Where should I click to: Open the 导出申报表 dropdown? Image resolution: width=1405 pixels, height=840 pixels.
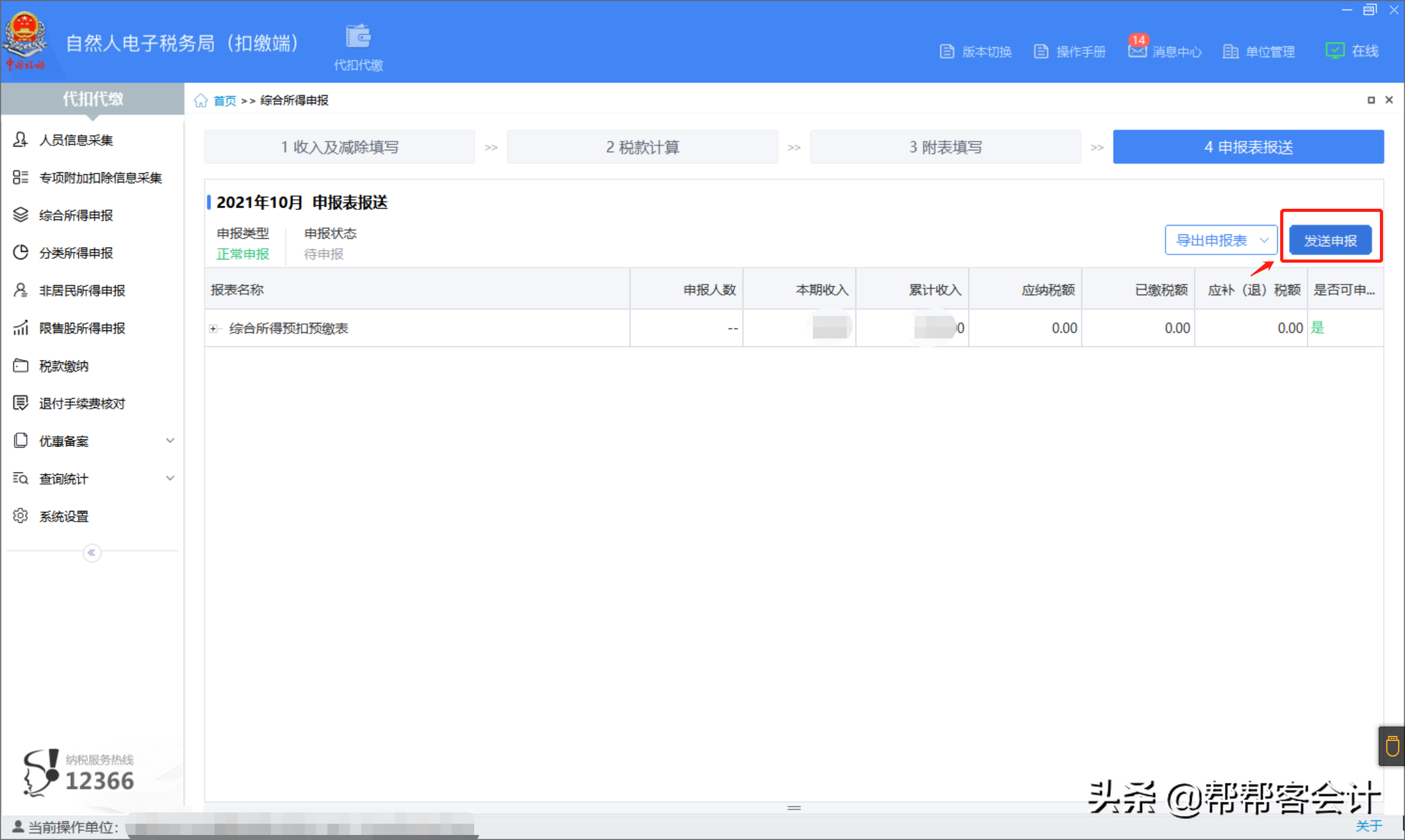click(1221, 240)
